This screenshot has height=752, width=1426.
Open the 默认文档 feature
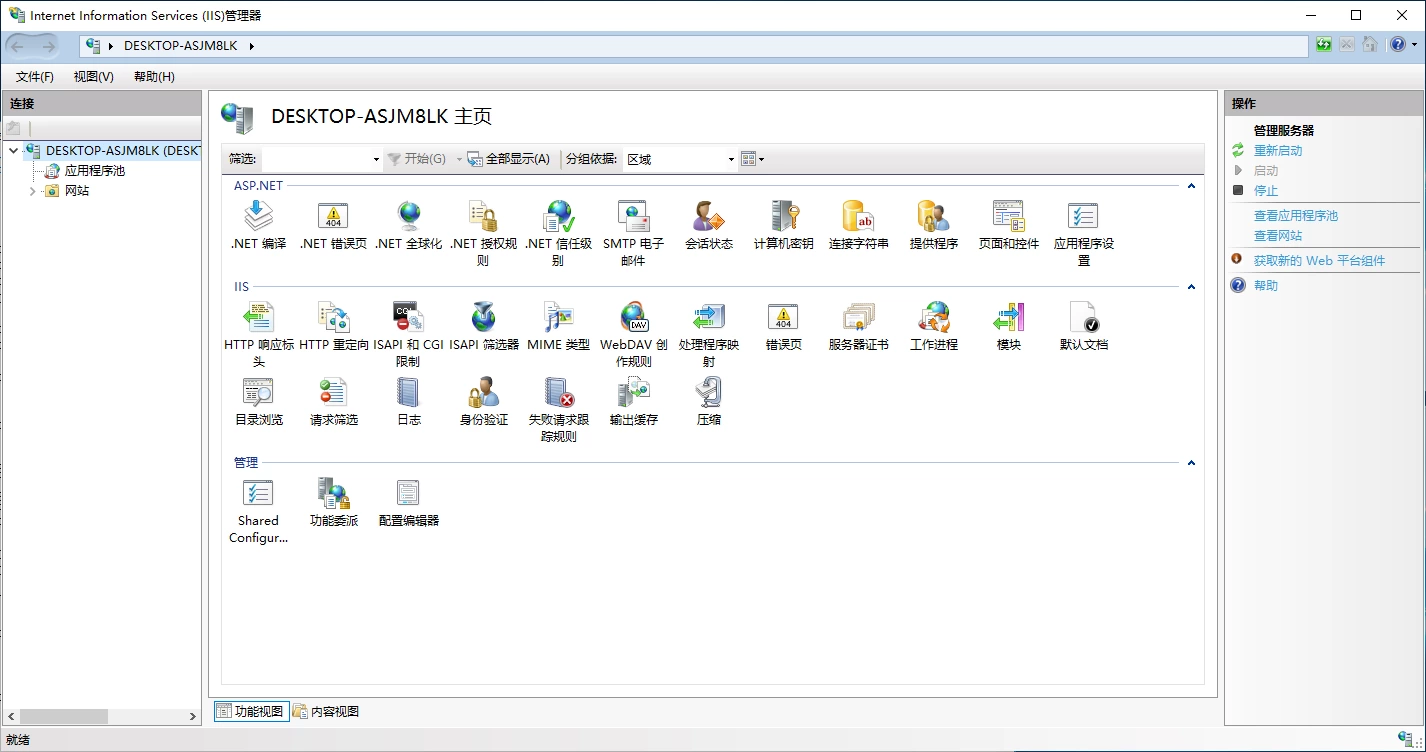pos(1083,326)
